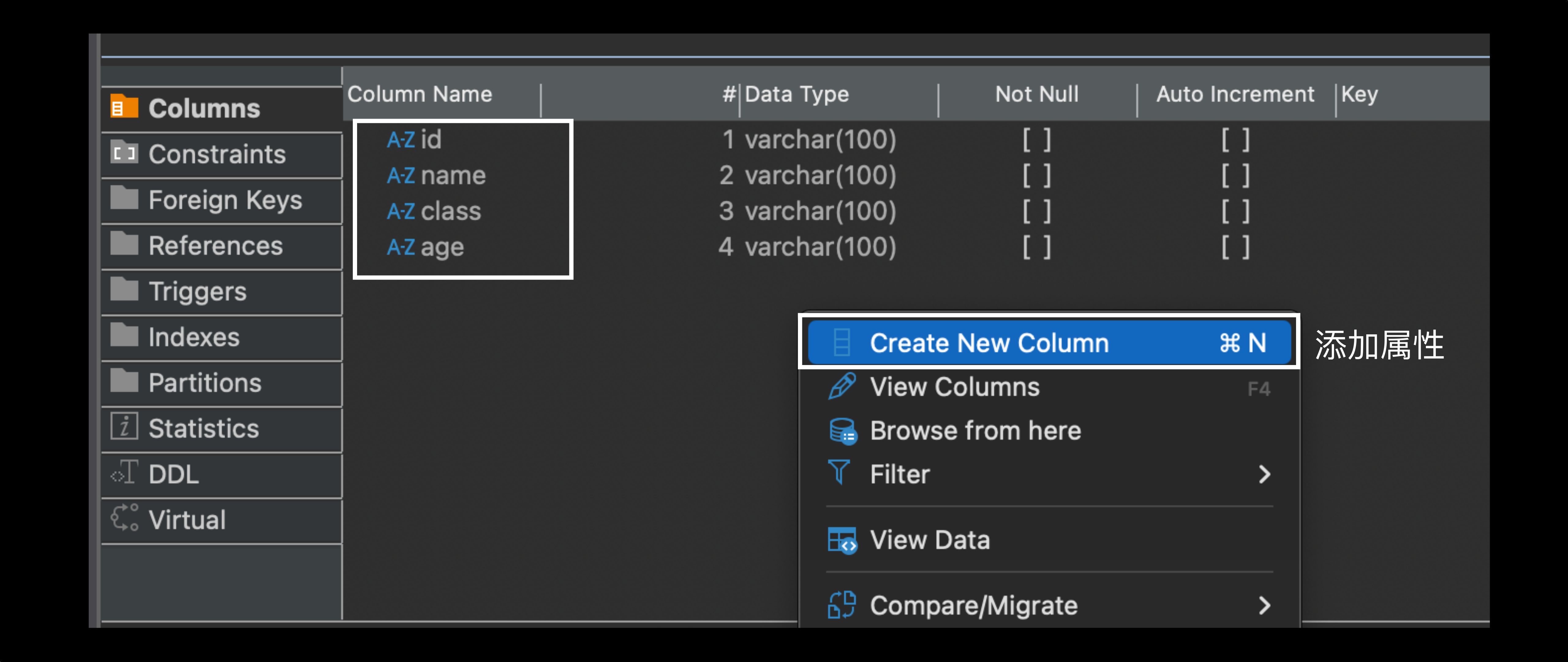Select Create New Column menu item

(989, 343)
